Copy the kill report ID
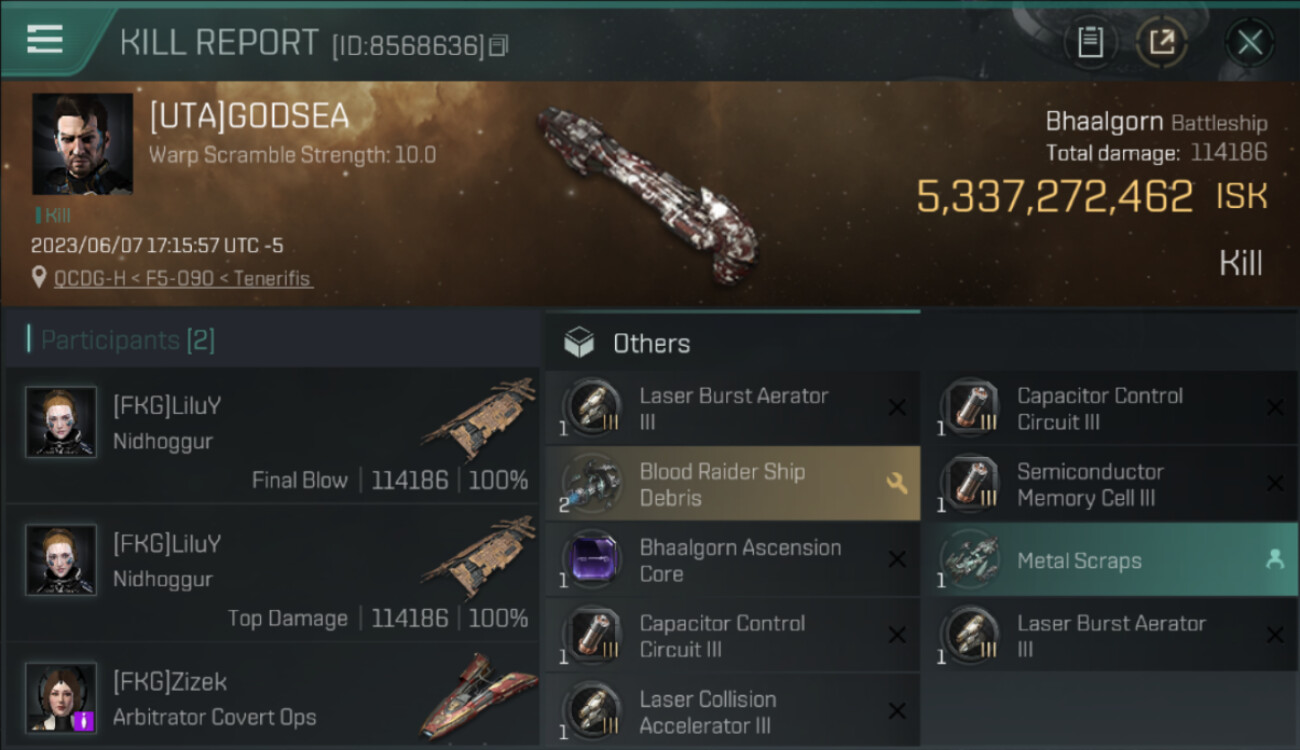This screenshot has width=1300, height=750. point(499,45)
